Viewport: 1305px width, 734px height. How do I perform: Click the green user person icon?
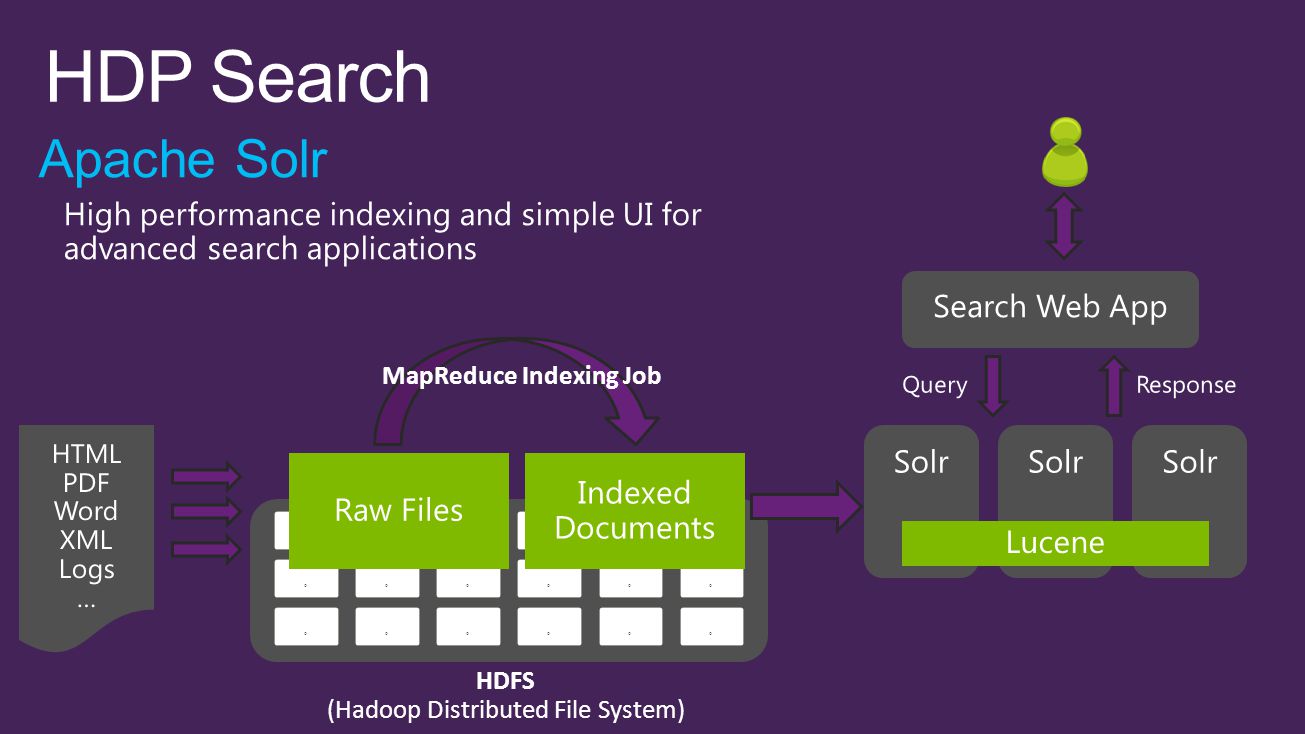pos(1064,151)
